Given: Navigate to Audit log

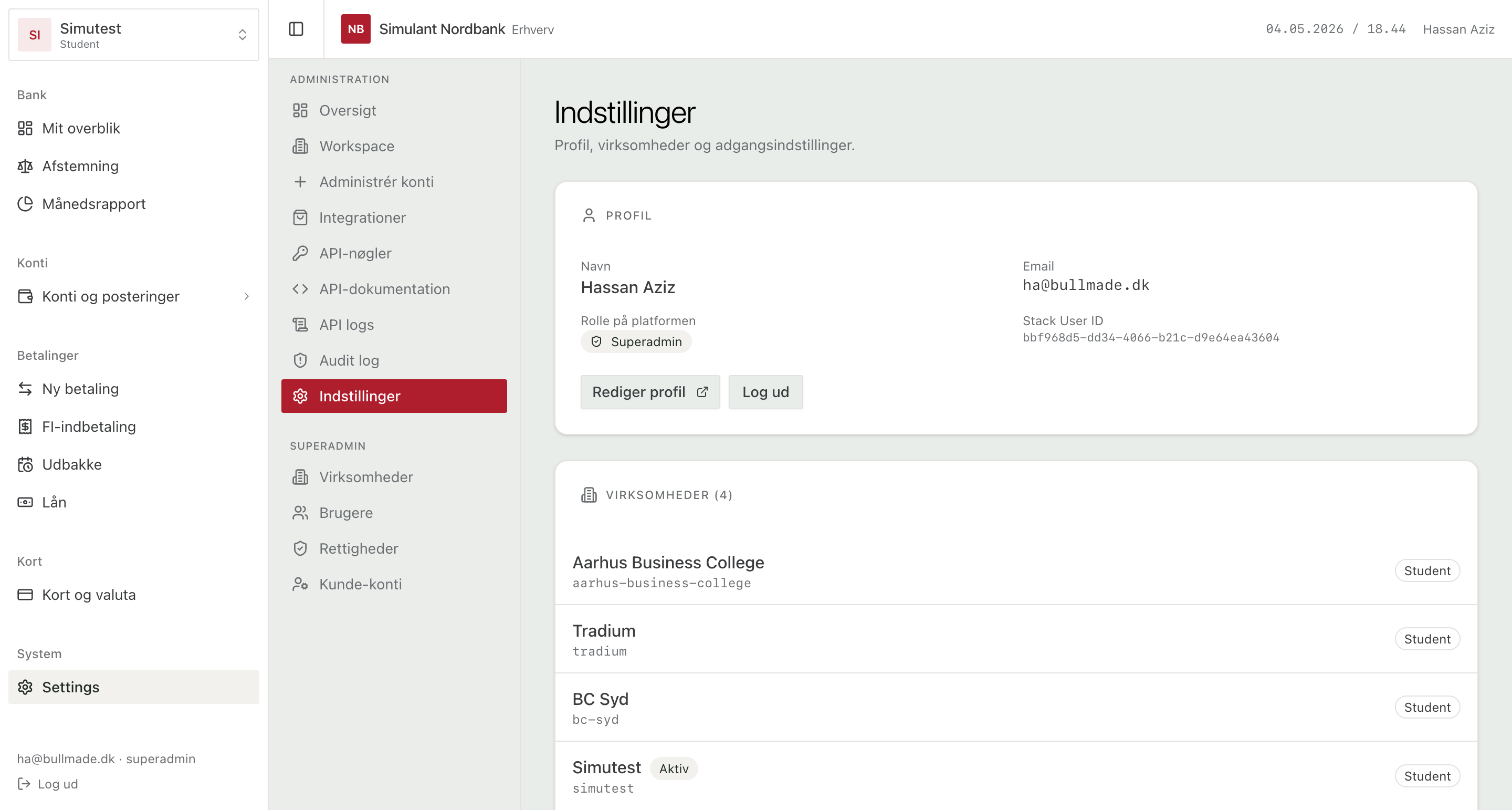Looking at the screenshot, I should point(394,361).
